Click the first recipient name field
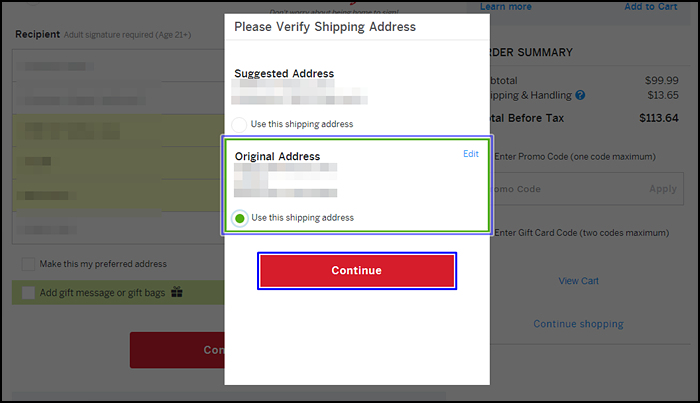 (x=118, y=66)
